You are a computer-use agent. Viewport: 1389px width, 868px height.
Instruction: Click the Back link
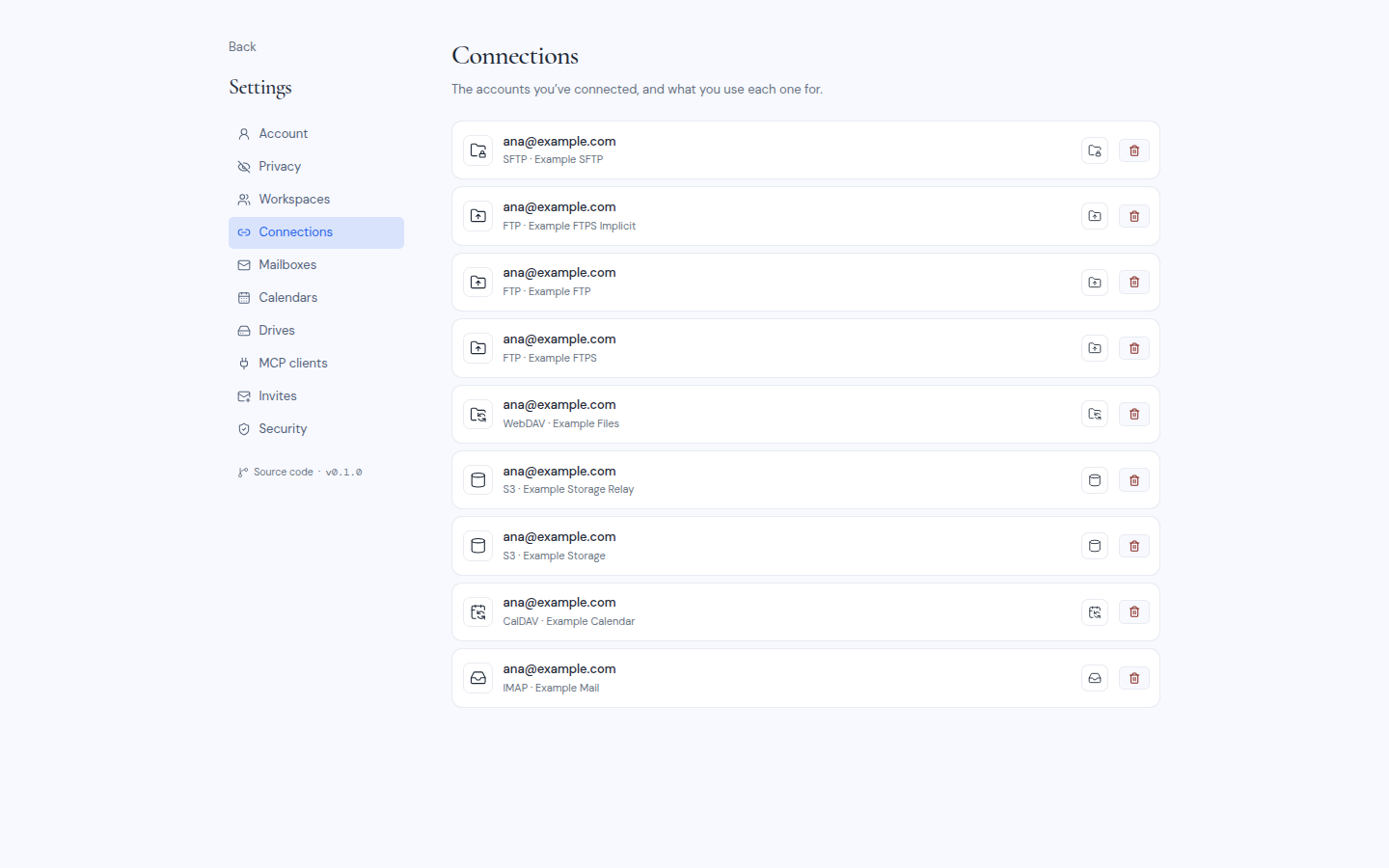[242, 46]
